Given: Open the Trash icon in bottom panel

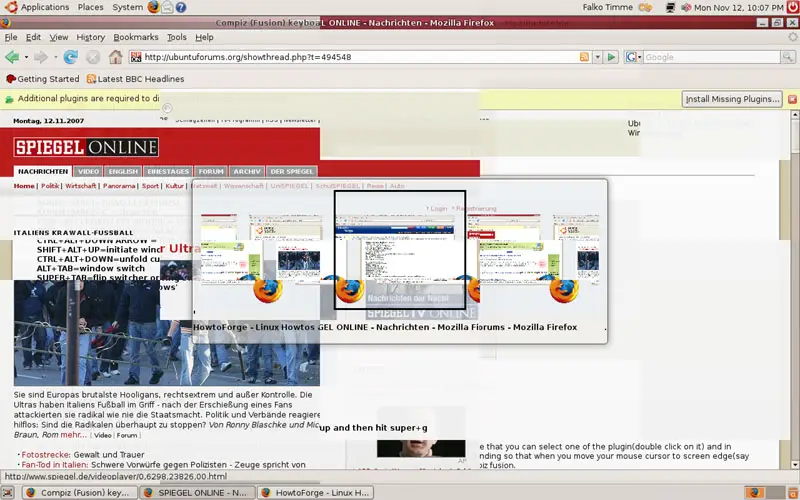Looking at the screenshot, I should click(x=792, y=493).
